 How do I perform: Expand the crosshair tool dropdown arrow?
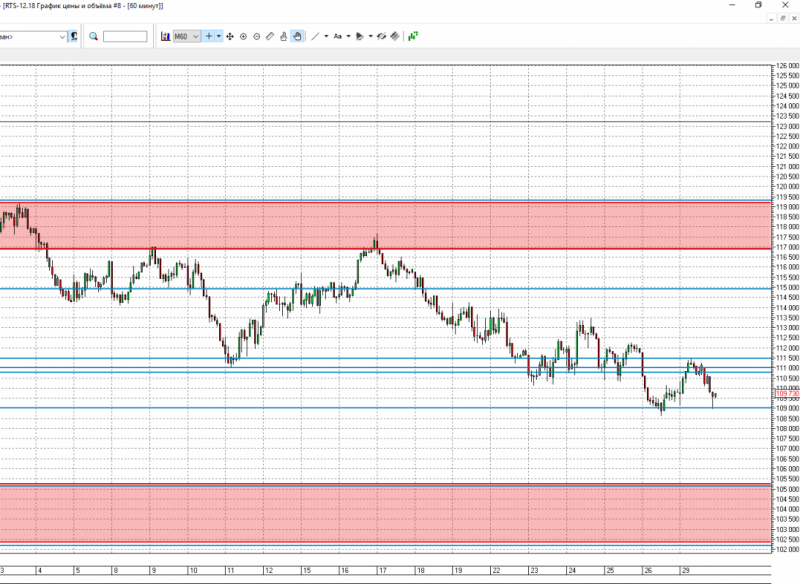pos(219,36)
